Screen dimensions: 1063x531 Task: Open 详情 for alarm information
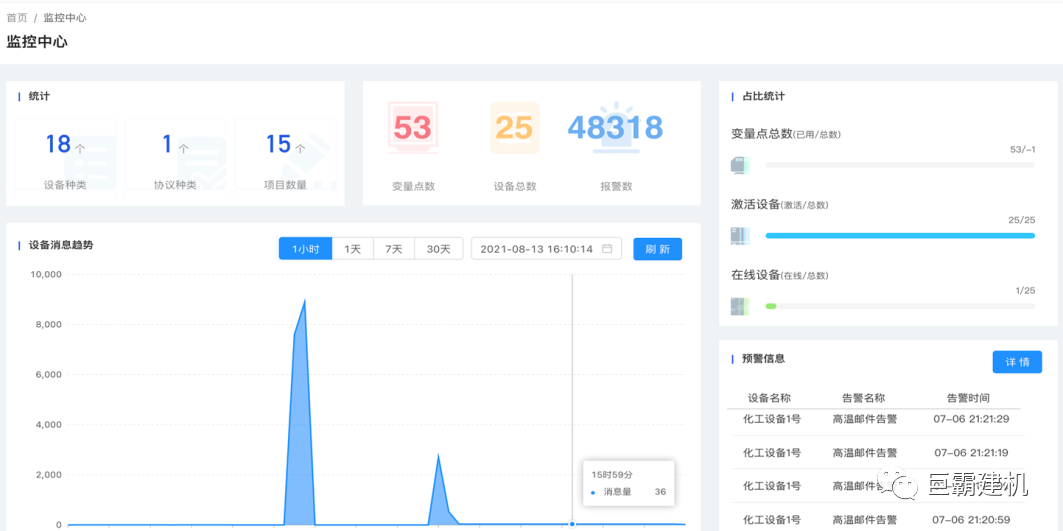[1017, 362]
